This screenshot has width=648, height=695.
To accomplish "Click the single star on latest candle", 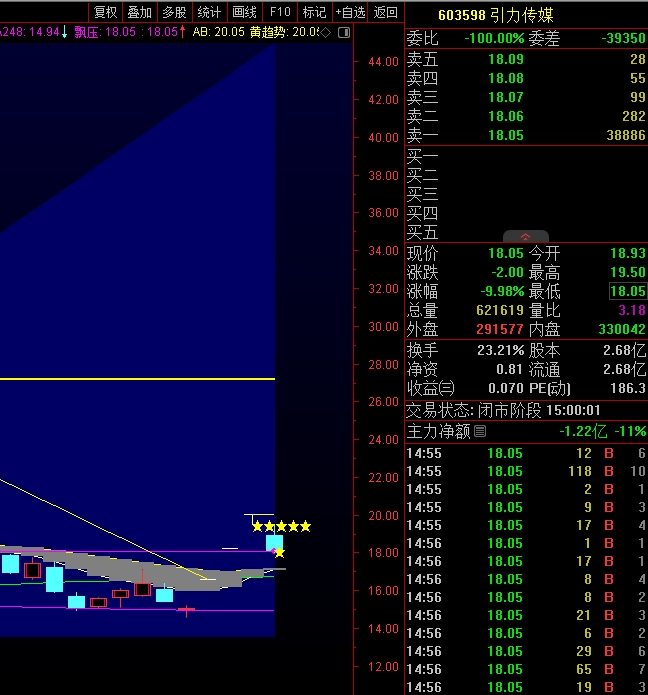I will click(x=279, y=552).
